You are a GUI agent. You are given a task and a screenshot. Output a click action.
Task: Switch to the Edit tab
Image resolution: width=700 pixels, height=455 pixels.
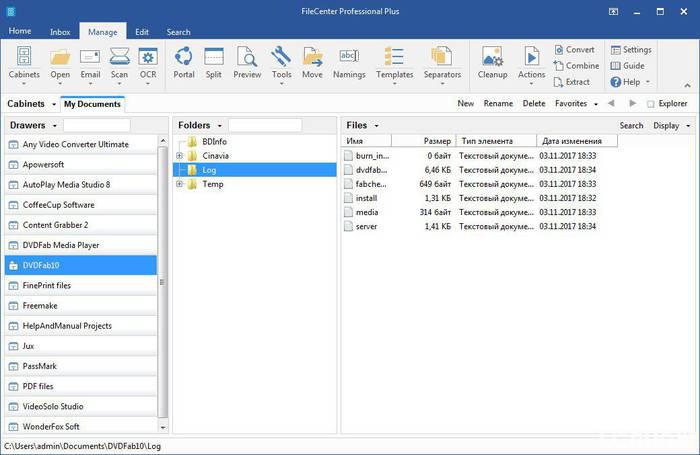coord(142,32)
